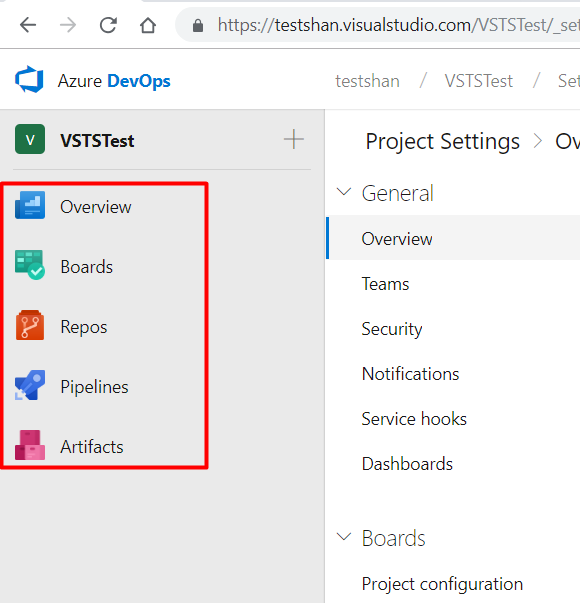
Task: Click the plus icon next to VSTSTest
Action: tap(294, 139)
